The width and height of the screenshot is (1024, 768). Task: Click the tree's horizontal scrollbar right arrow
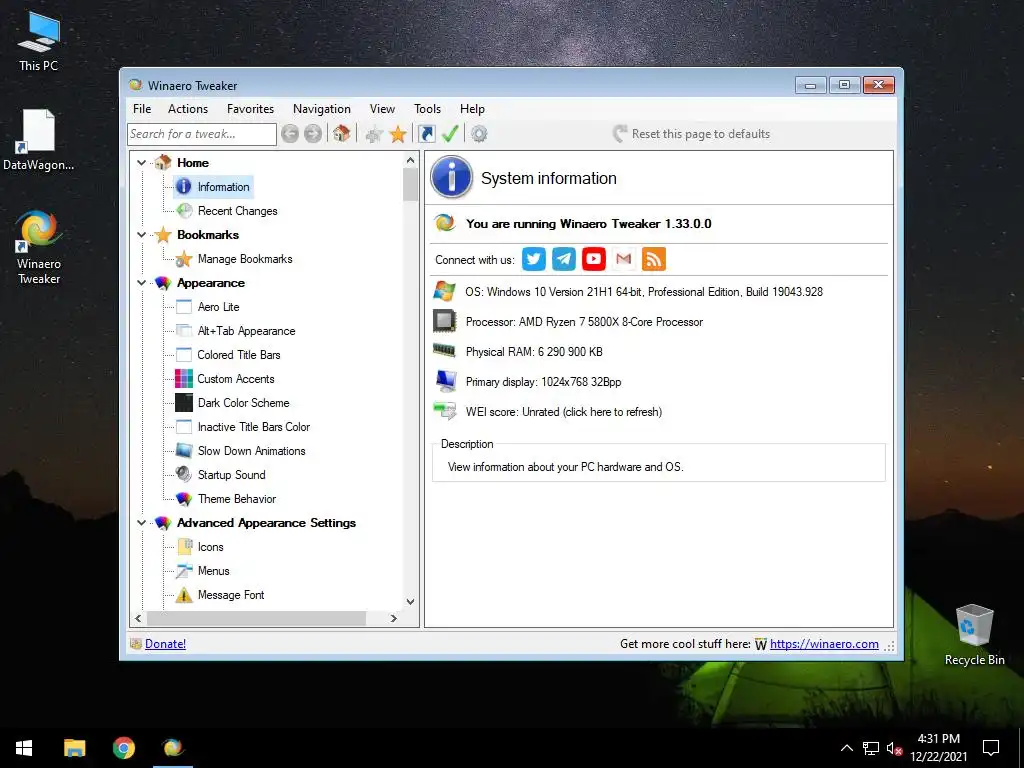point(393,618)
